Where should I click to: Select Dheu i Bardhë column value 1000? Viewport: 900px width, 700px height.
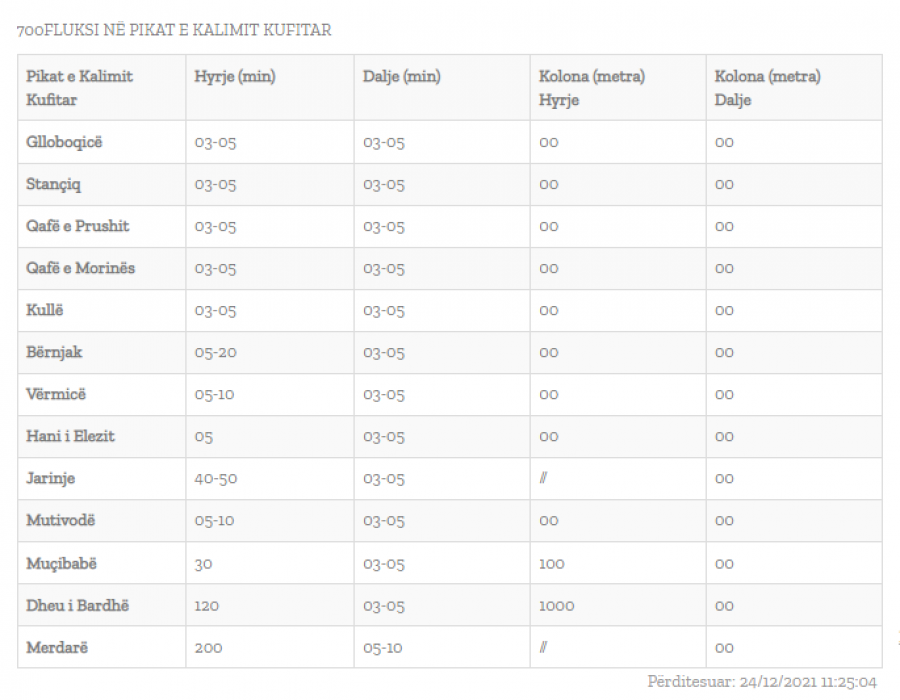pyautogui.click(x=556, y=605)
